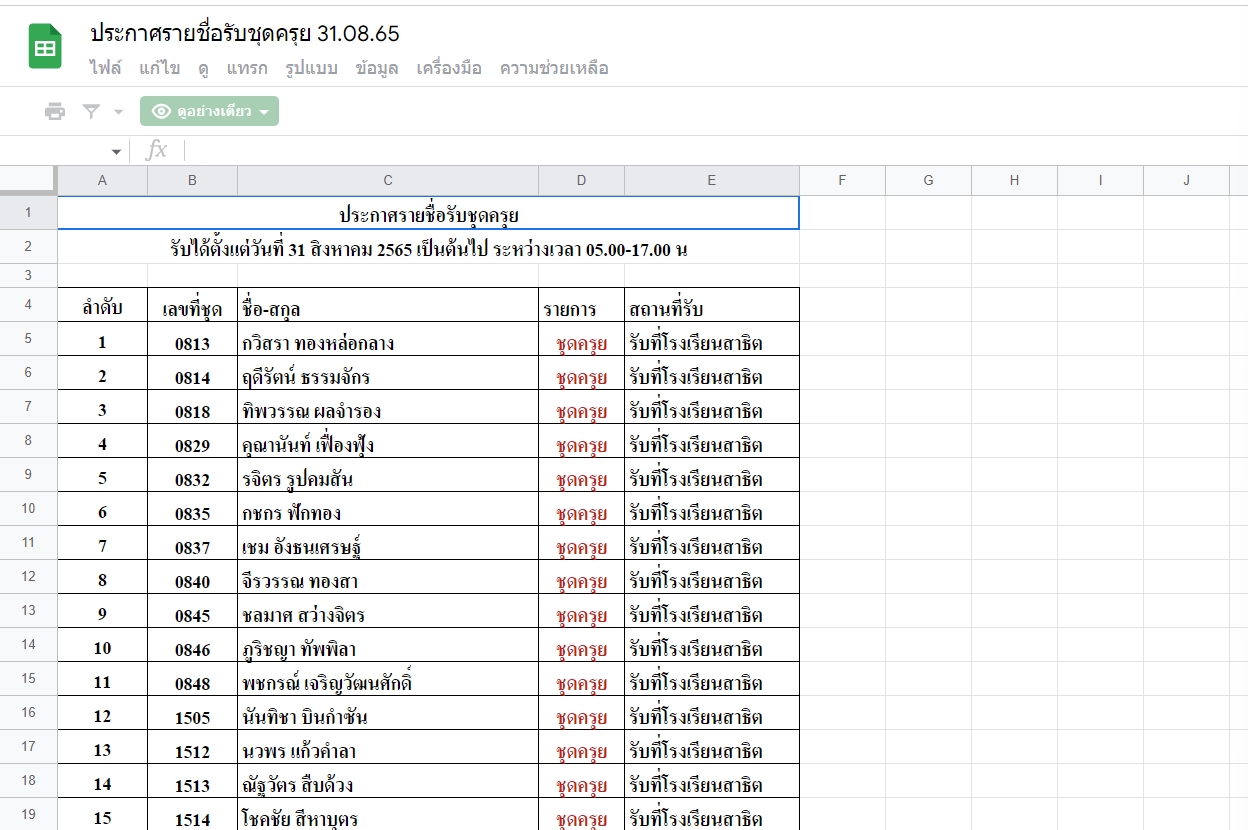Open the ไฟล์ menu
This screenshot has width=1248, height=830.
[105, 69]
